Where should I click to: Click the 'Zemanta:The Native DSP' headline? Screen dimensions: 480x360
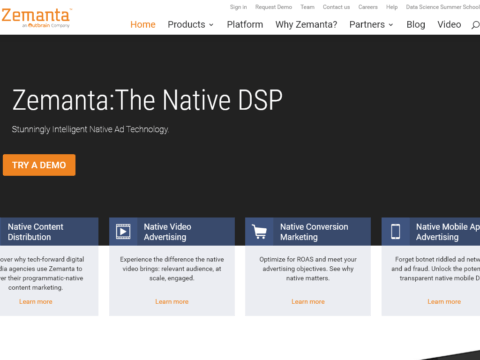point(147,100)
